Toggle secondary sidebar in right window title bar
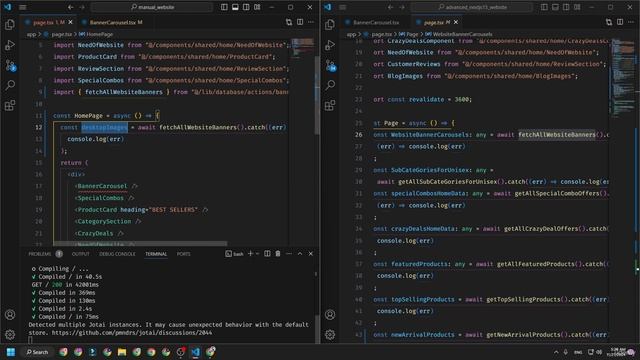Viewport: 640px width, 360px height. tap(566, 7)
